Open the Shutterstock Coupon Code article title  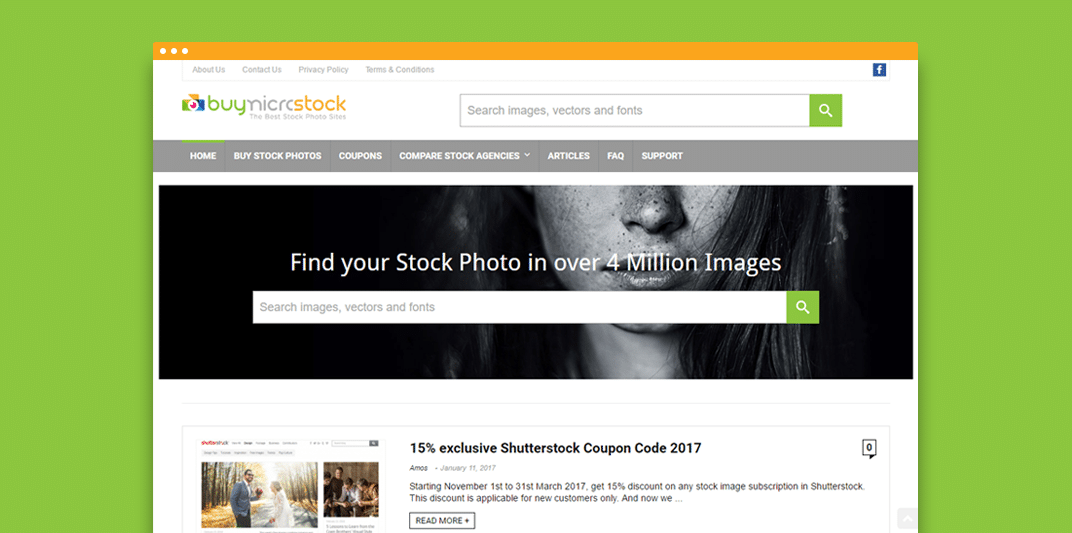(555, 448)
